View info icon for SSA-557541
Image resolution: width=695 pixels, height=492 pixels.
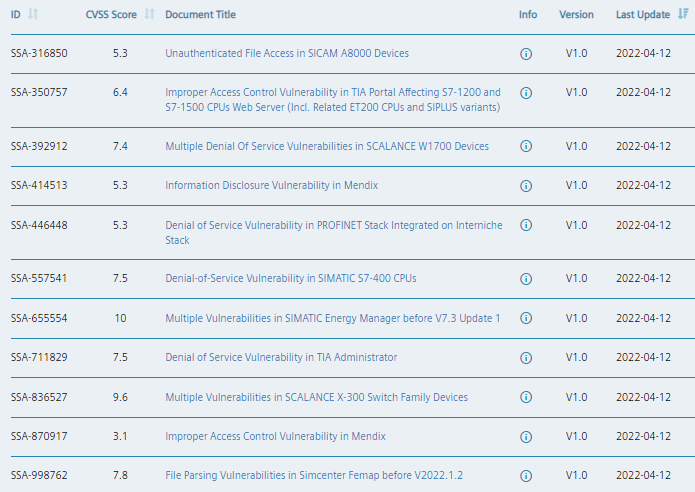click(526, 279)
